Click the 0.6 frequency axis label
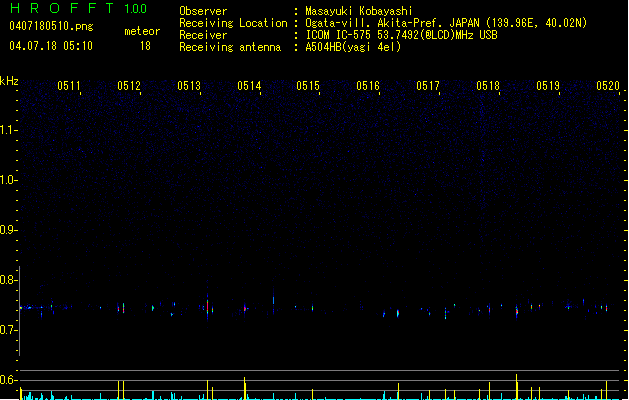Viewport: 629px width, 400px height. click(x=8, y=380)
